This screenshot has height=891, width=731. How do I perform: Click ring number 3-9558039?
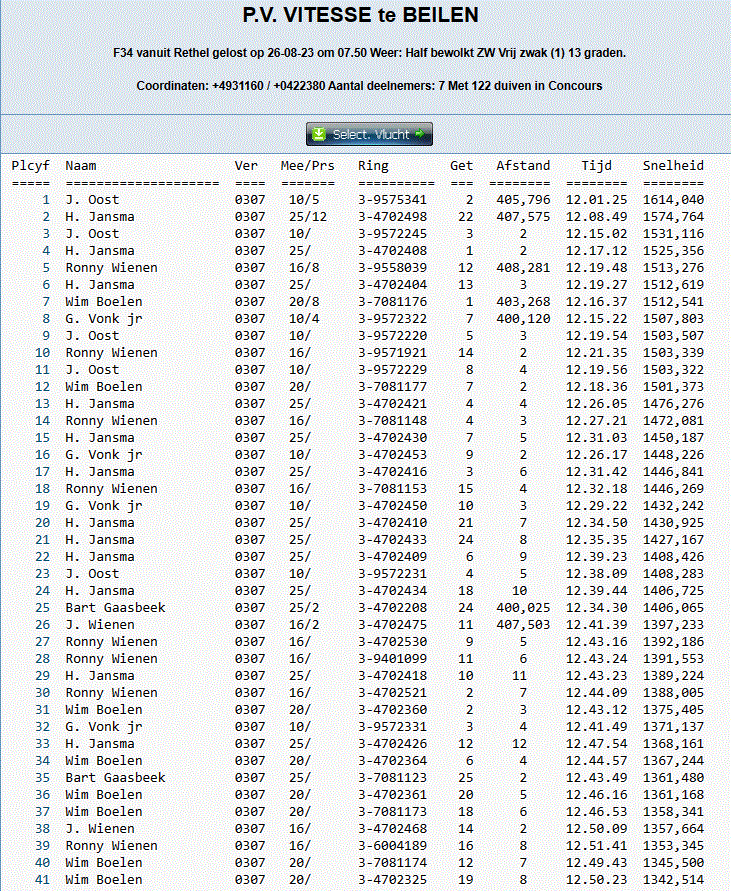coord(392,268)
